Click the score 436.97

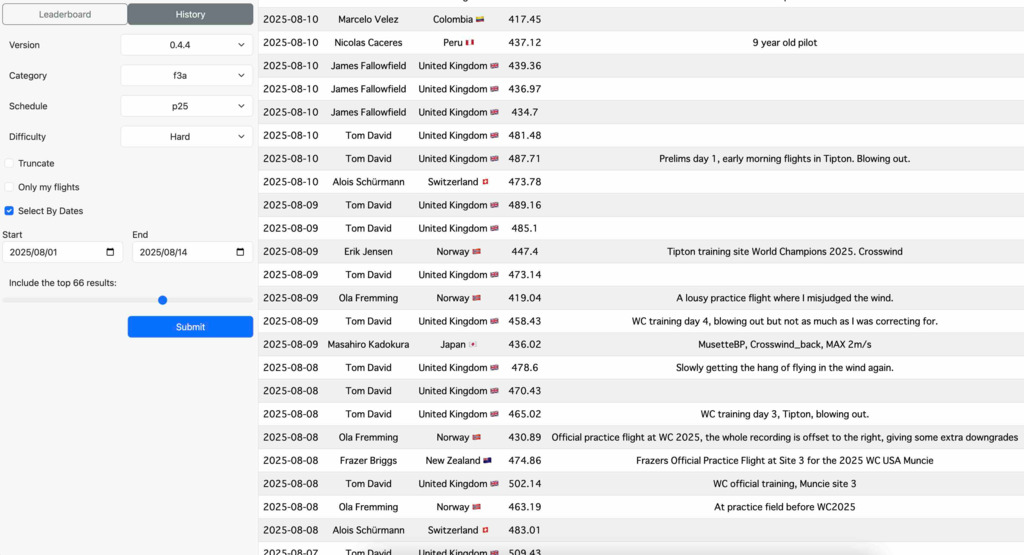coord(524,89)
